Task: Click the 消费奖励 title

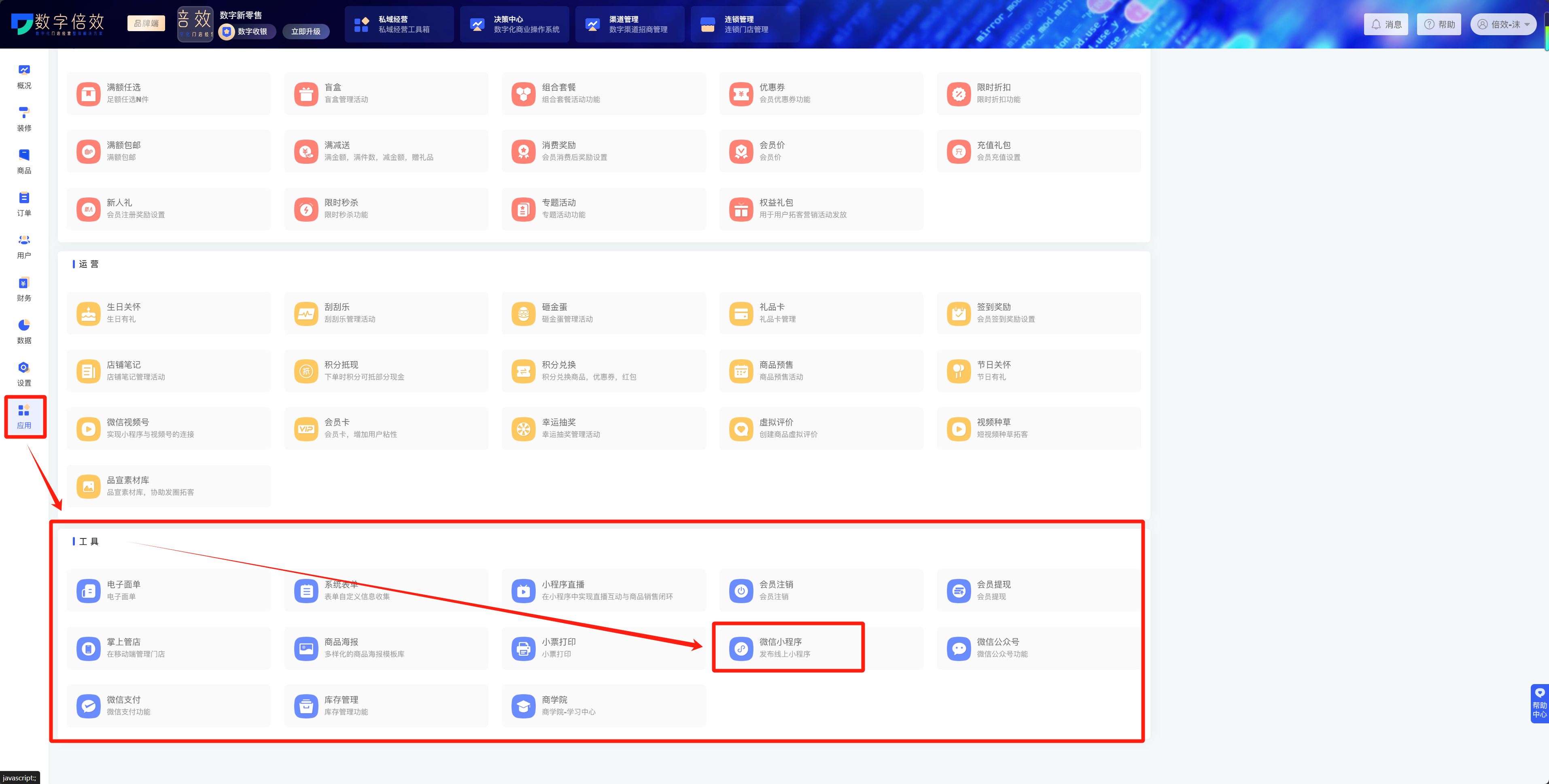Action: (559, 145)
